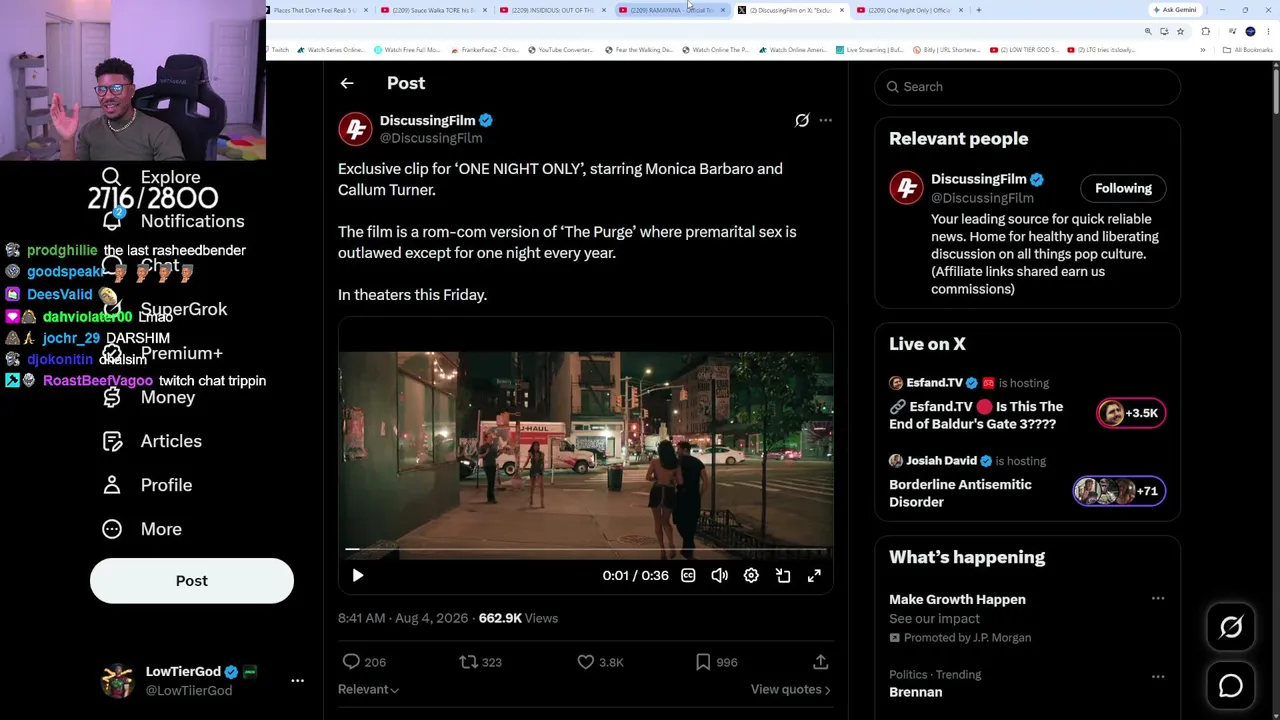Bookmark the post with 996 saves
This screenshot has width=1280, height=720.
click(x=716, y=662)
